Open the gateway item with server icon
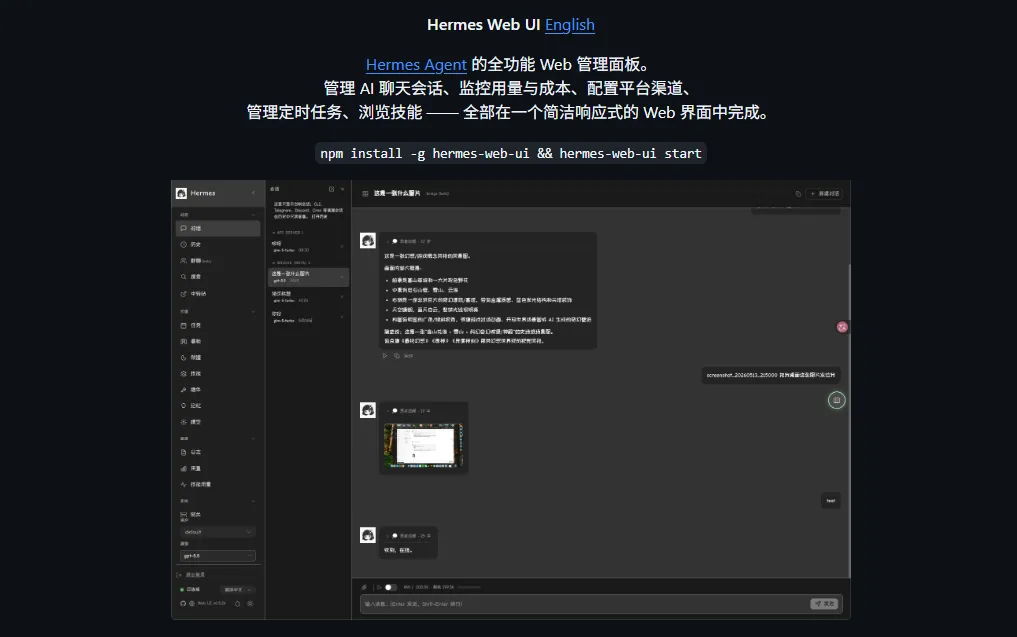Image resolution: width=1017 pixels, height=637 pixels. click(218, 514)
